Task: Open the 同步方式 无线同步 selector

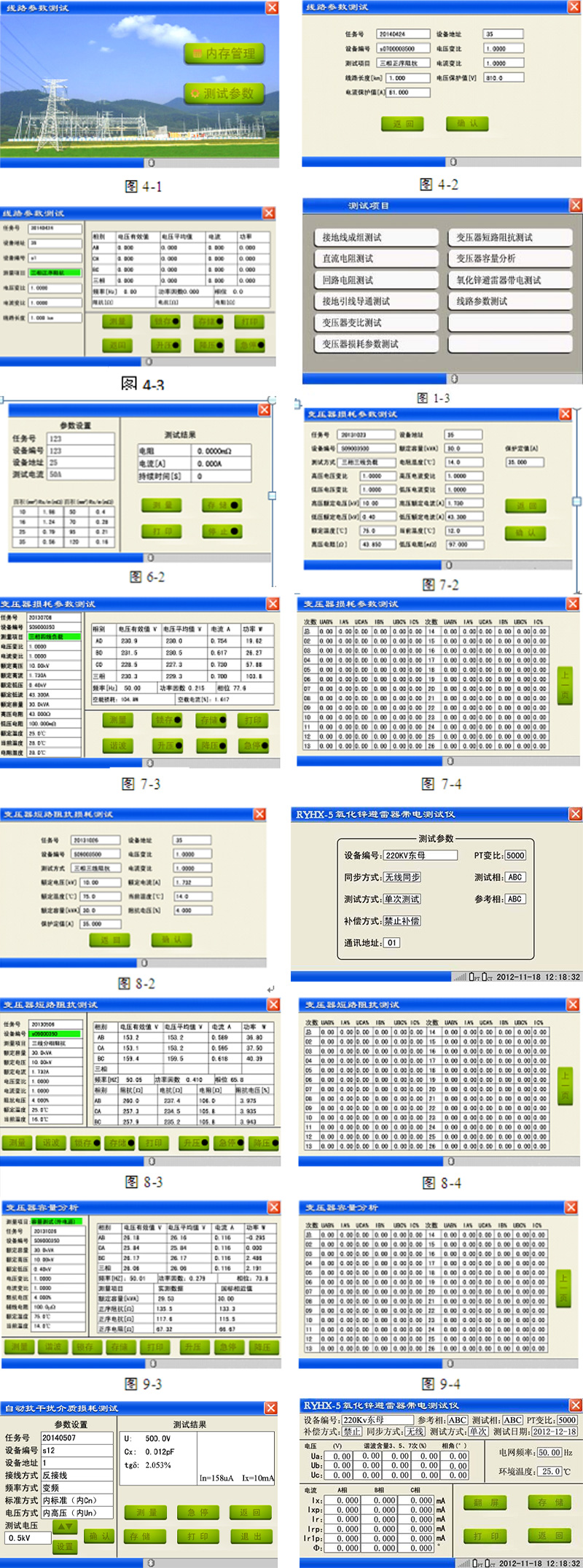Action: (402, 877)
